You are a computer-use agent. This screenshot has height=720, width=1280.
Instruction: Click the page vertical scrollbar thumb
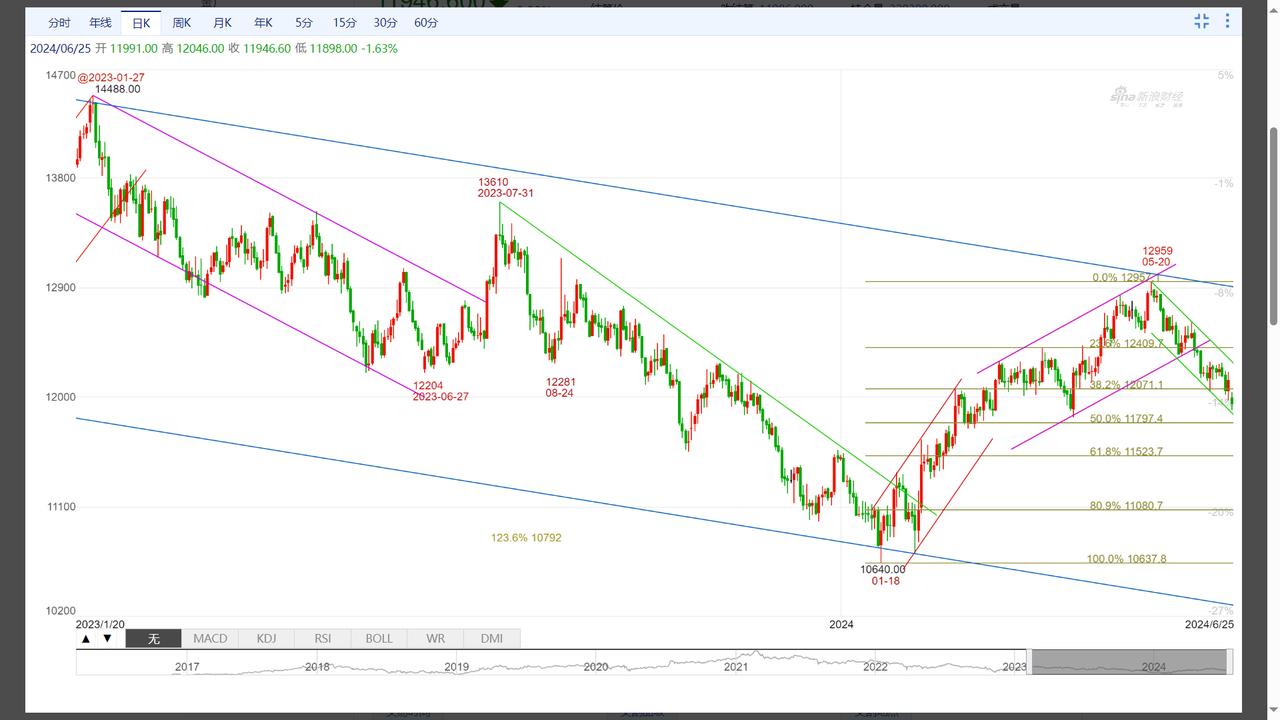(1273, 226)
